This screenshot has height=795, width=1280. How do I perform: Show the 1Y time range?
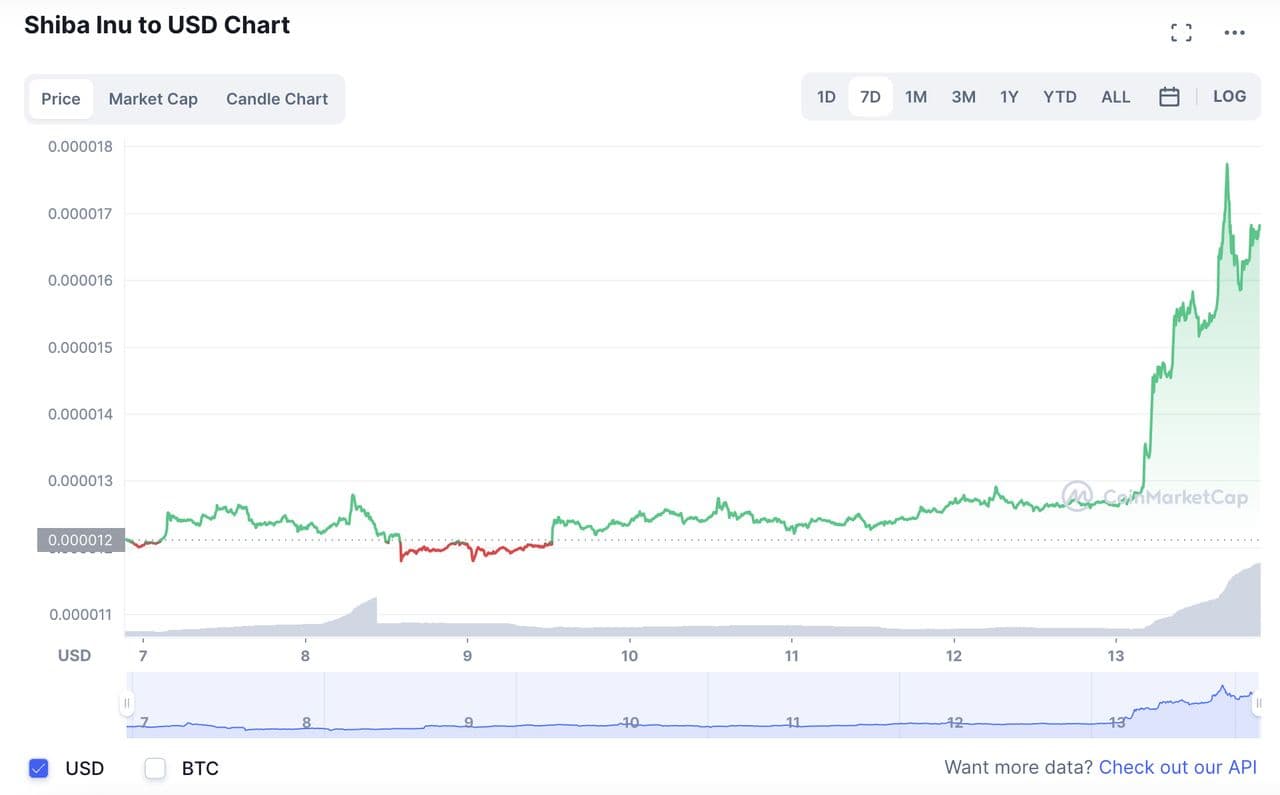(1009, 97)
